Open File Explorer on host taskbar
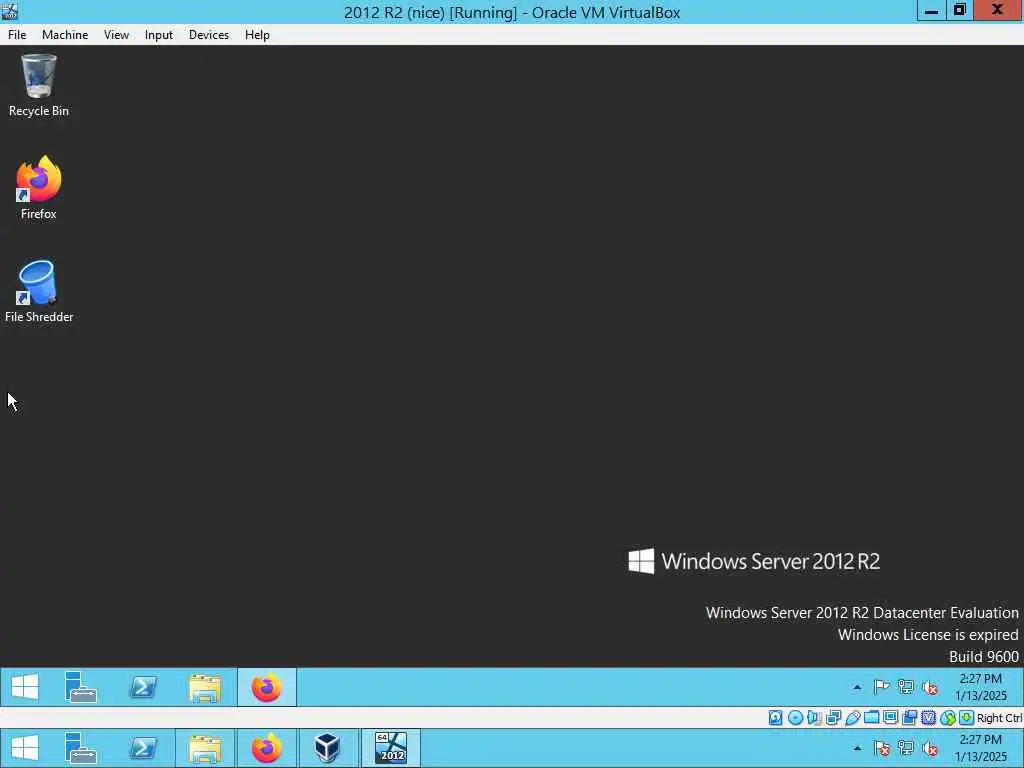This screenshot has height=768, width=1024. [x=204, y=748]
